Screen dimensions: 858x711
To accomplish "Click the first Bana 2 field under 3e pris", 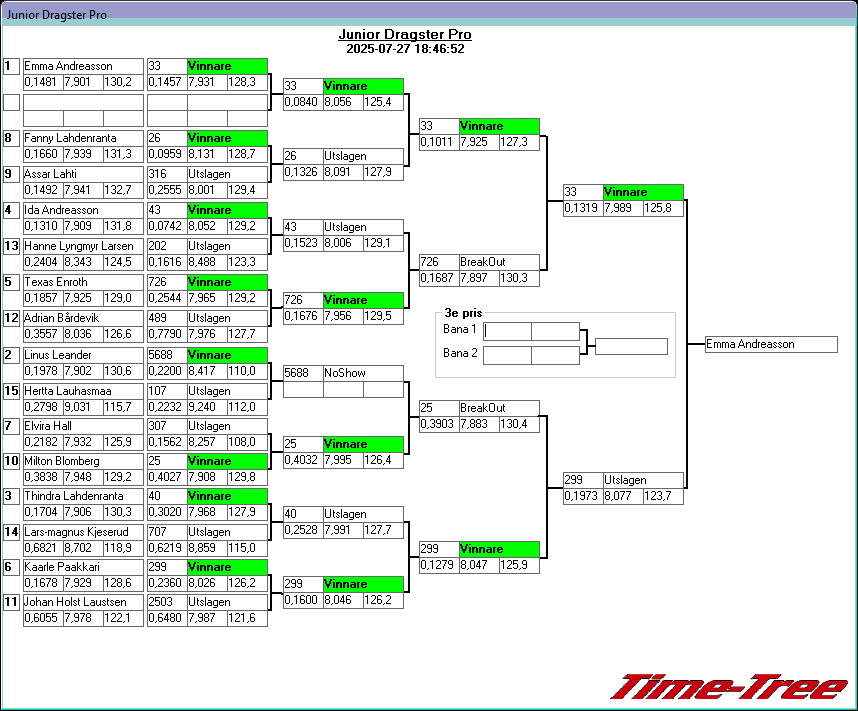I will point(507,355).
